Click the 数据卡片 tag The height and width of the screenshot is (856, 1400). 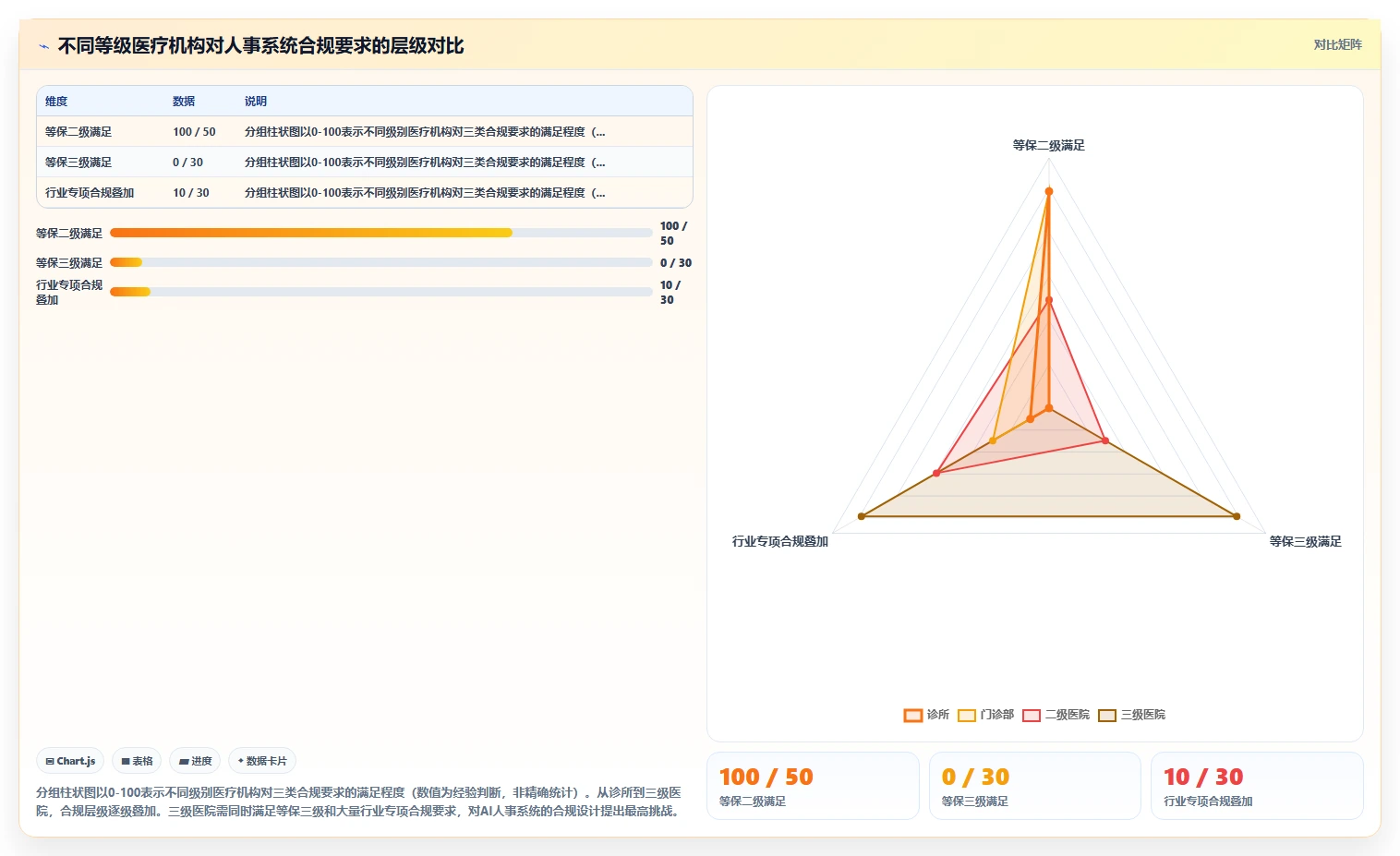coord(262,761)
